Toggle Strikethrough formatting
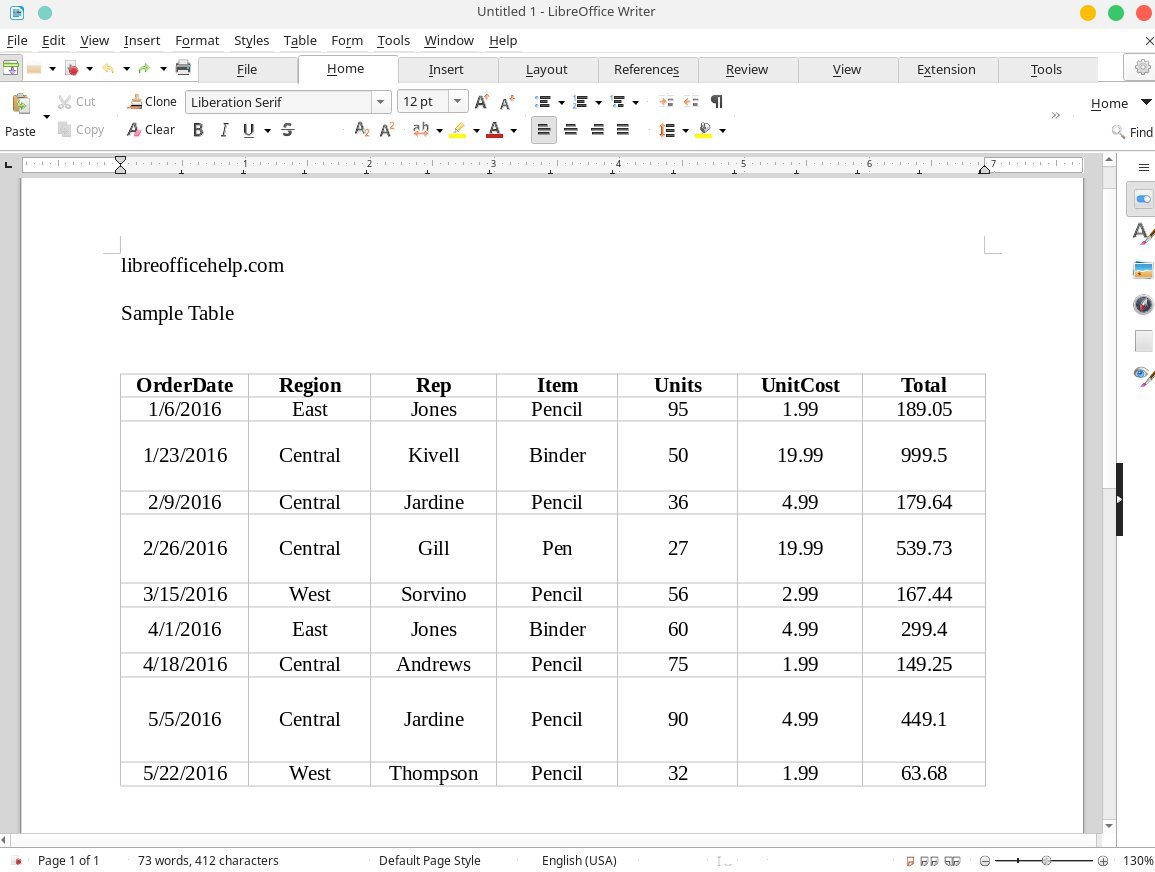Viewport: 1155px width, 872px height. tap(288, 130)
